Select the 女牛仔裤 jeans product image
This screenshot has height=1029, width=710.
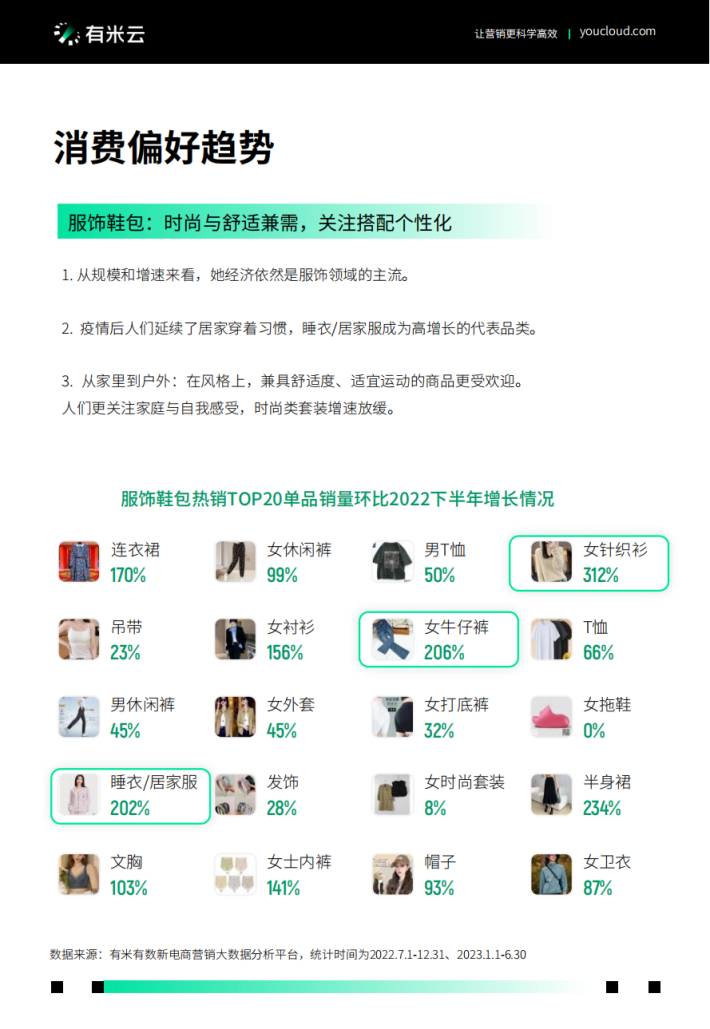(392, 639)
